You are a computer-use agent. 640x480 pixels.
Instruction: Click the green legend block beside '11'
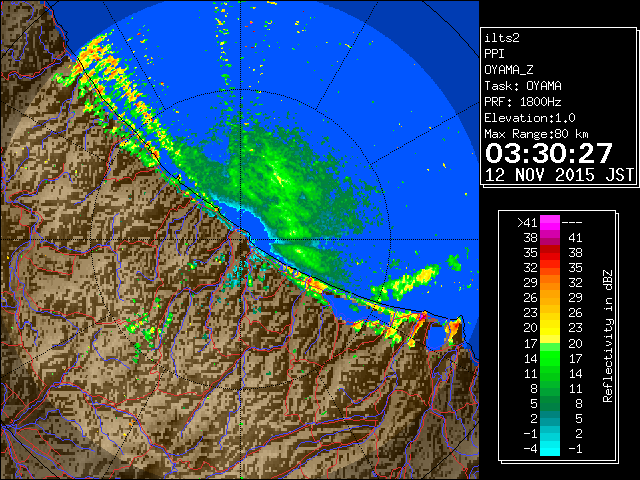pyautogui.click(x=550, y=373)
